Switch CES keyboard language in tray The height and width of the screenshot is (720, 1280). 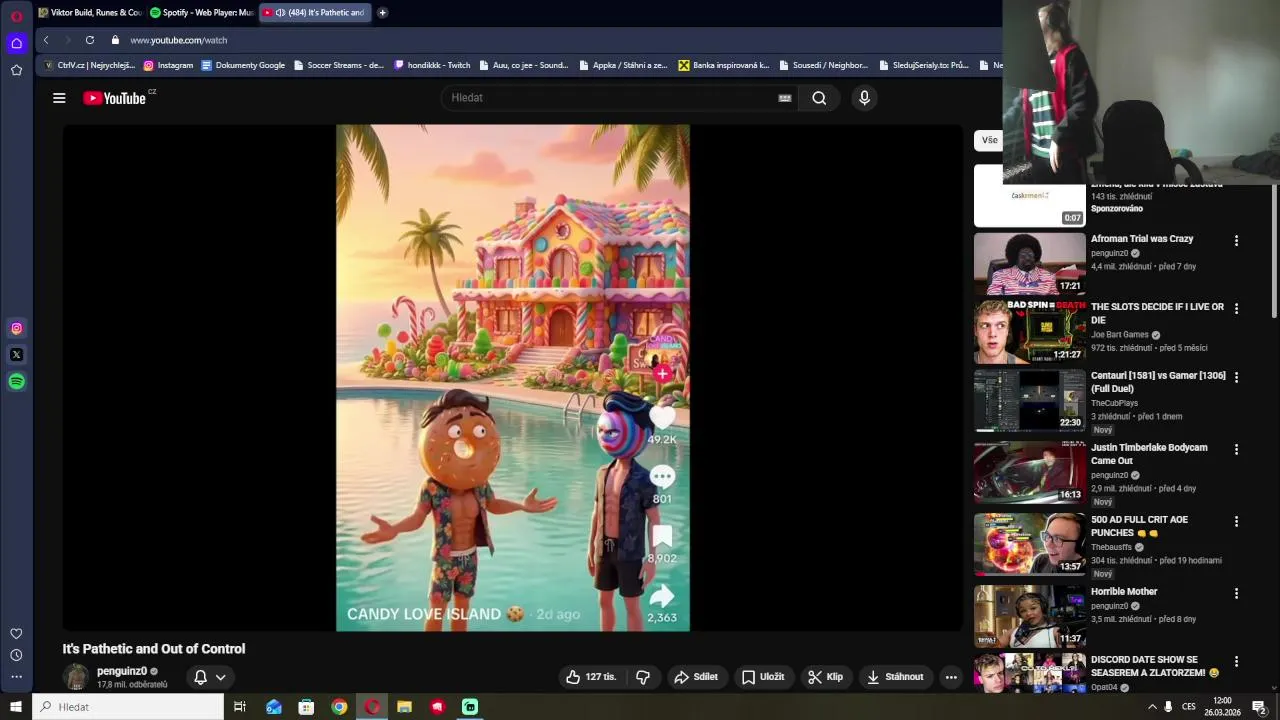1188,707
